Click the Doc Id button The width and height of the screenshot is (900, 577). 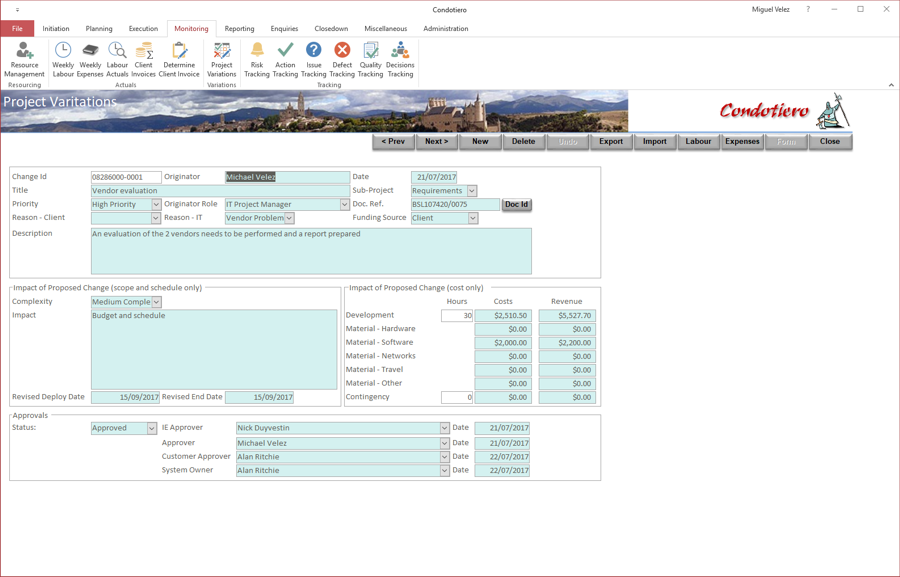[517, 204]
